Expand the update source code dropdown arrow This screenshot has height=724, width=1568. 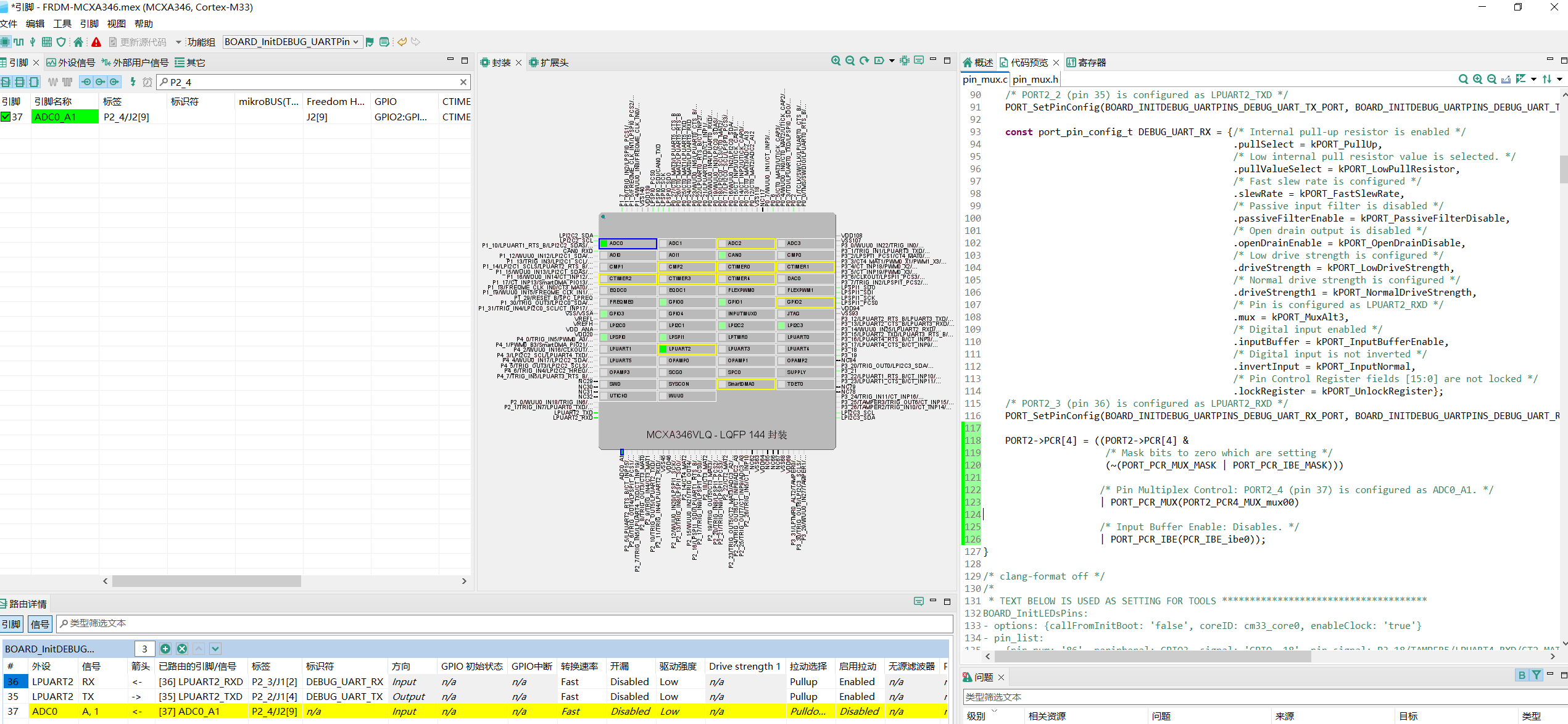point(178,42)
